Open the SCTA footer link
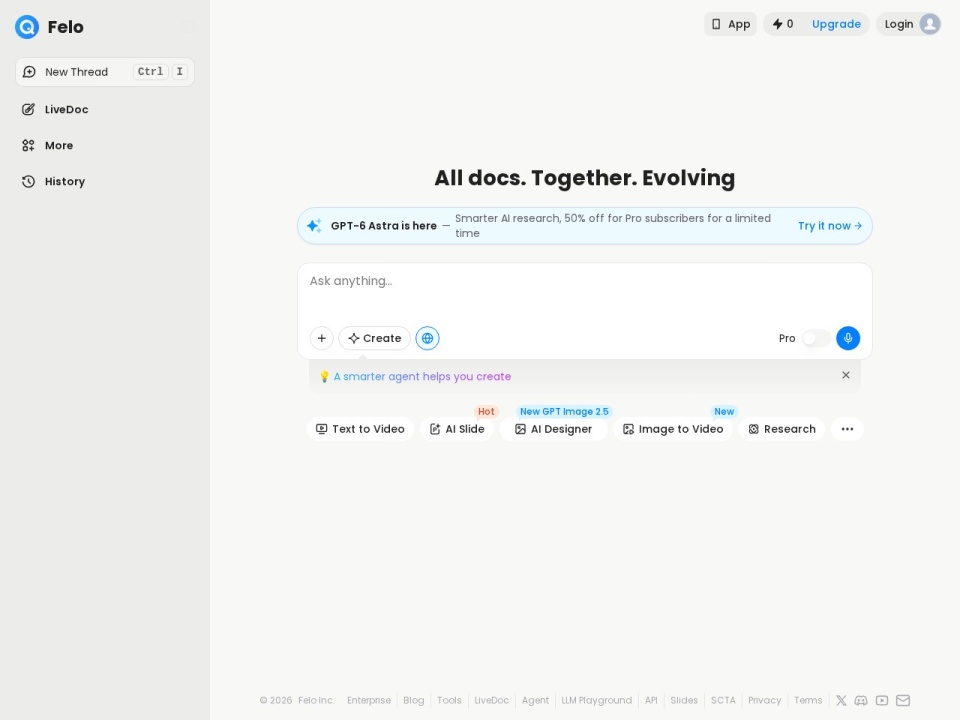The width and height of the screenshot is (960, 720). pos(723,700)
